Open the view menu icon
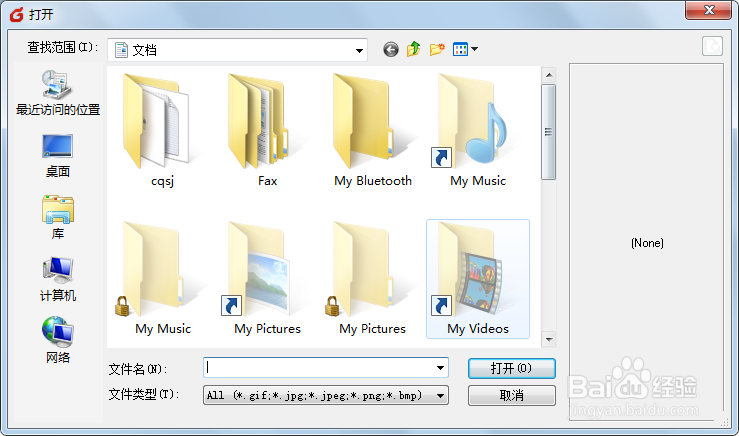This screenshot has height=436, width=739. [x=465, y=49]
